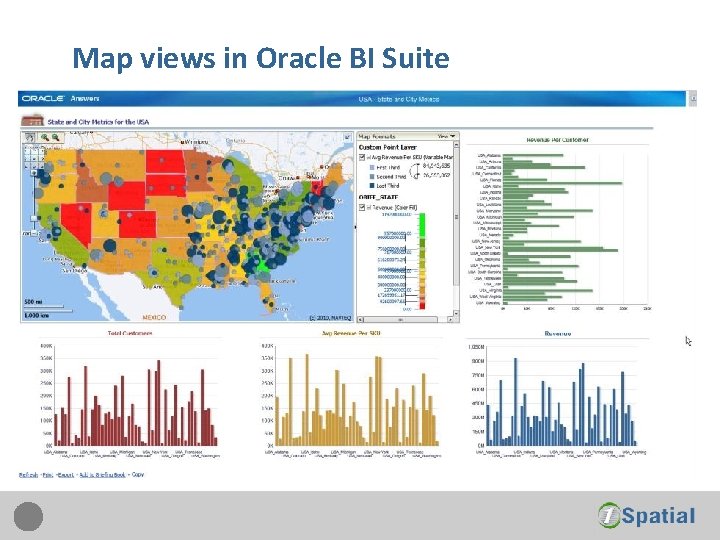Image resolution: width=720 pixels, height=540 pixels.
Task: Click the Last Third legend entry
Action: point(384,186)
